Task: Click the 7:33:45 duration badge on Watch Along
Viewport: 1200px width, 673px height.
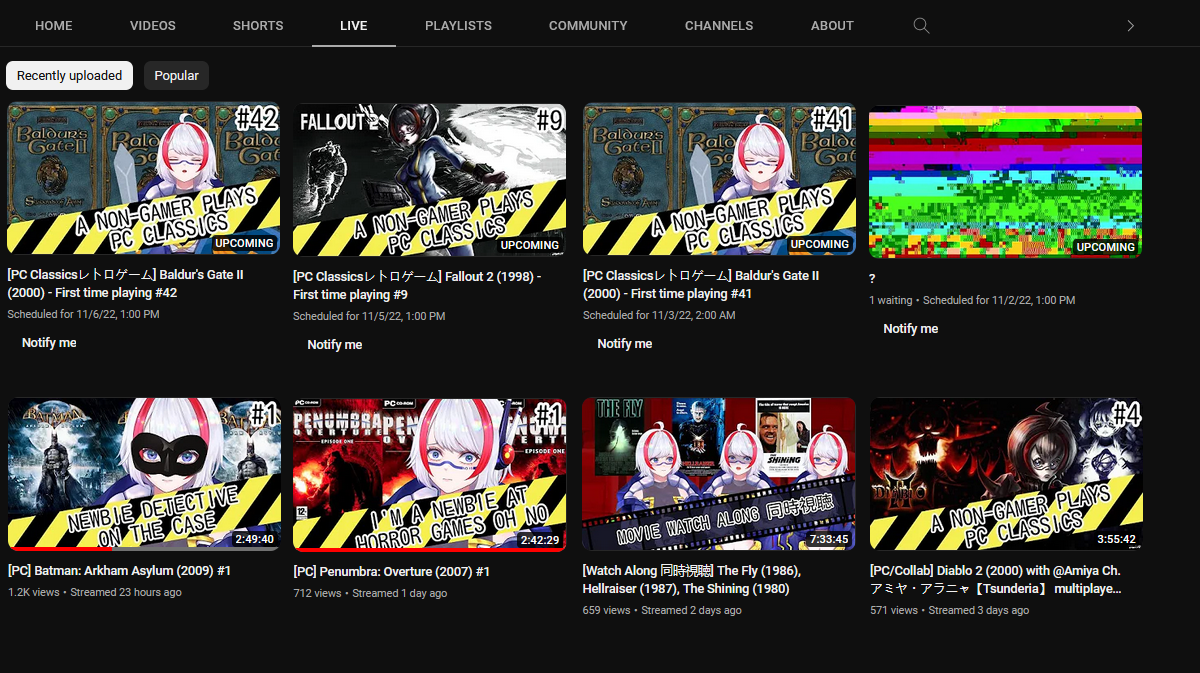Action: 829,539
